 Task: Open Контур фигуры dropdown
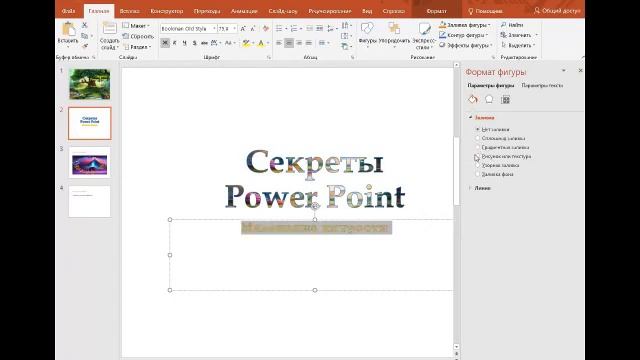[x=463, y=35]
